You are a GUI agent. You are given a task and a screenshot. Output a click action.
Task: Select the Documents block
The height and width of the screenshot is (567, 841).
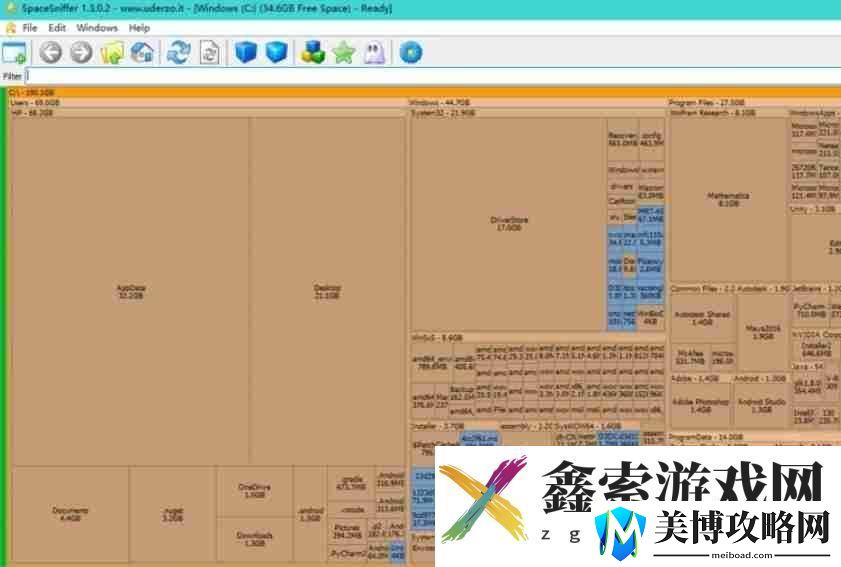click(x=70, y=514)
